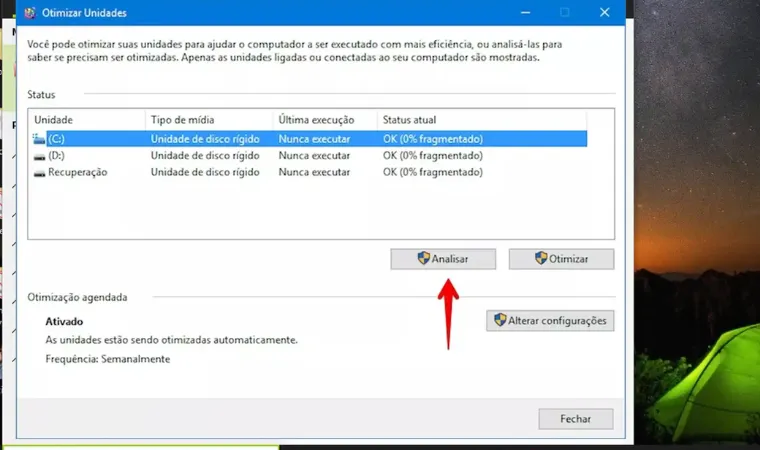Click fragmentation status in the (C:) row
This screenshot has height=450, width=760.
[x=433, y=139]
